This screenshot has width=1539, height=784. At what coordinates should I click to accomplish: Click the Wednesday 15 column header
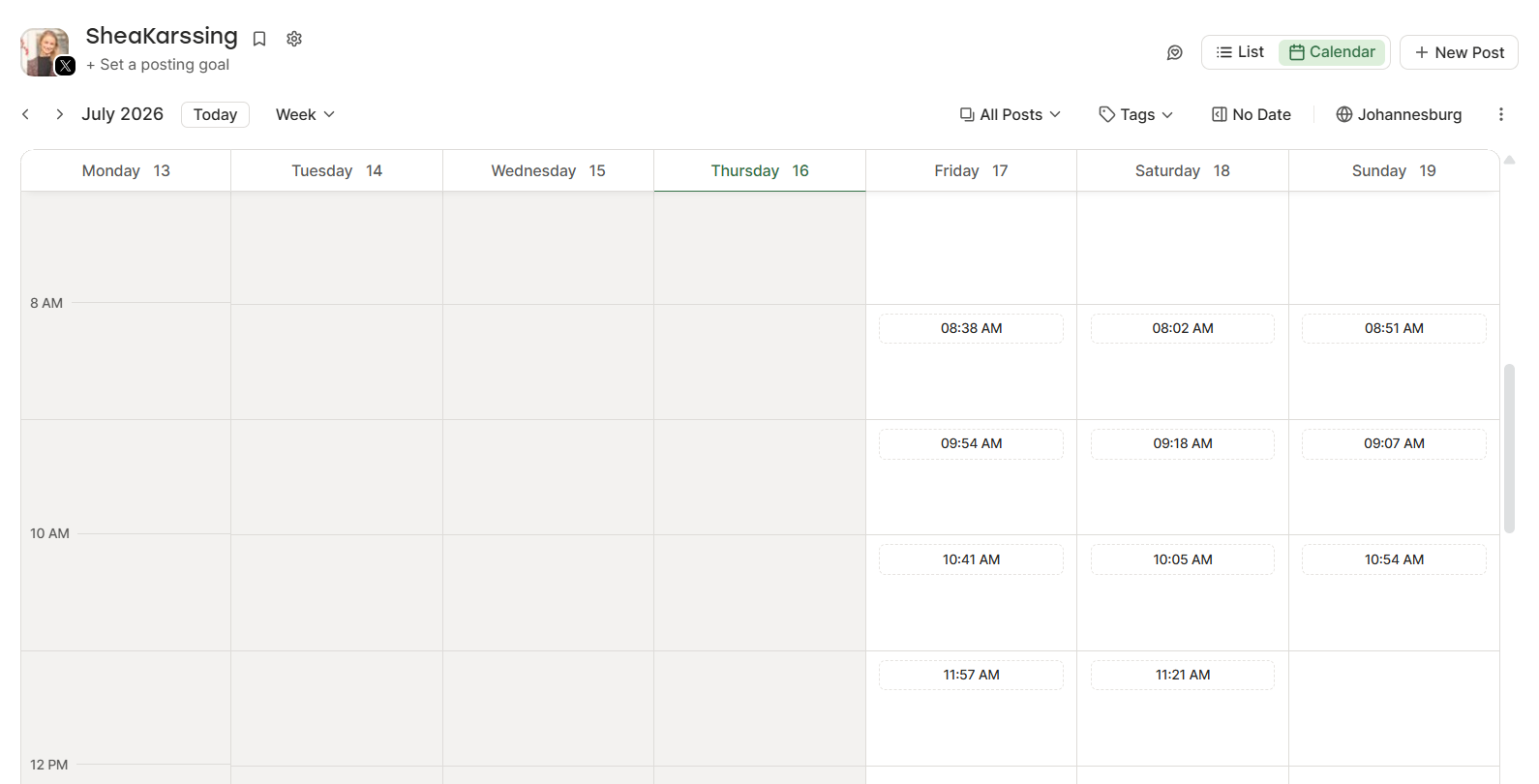(x=548, y=170)
